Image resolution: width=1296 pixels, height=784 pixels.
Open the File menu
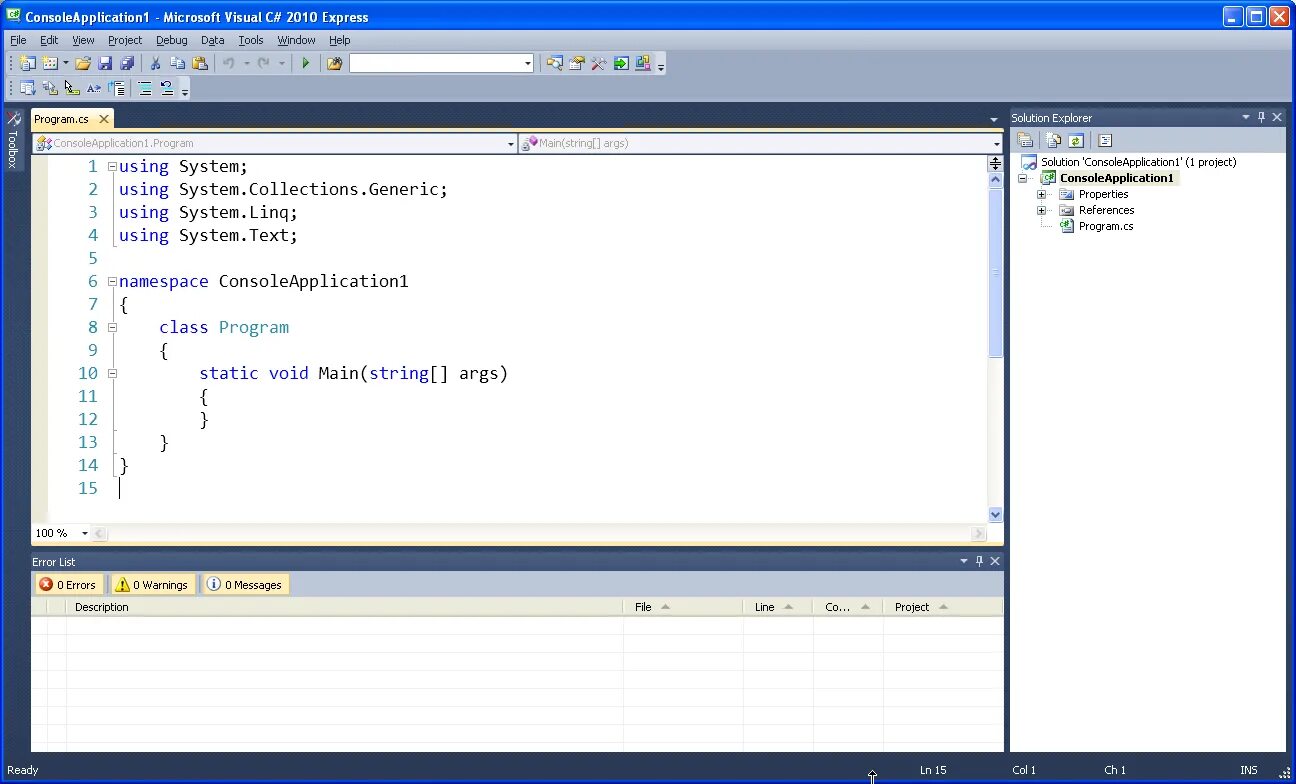click(18, 40)
